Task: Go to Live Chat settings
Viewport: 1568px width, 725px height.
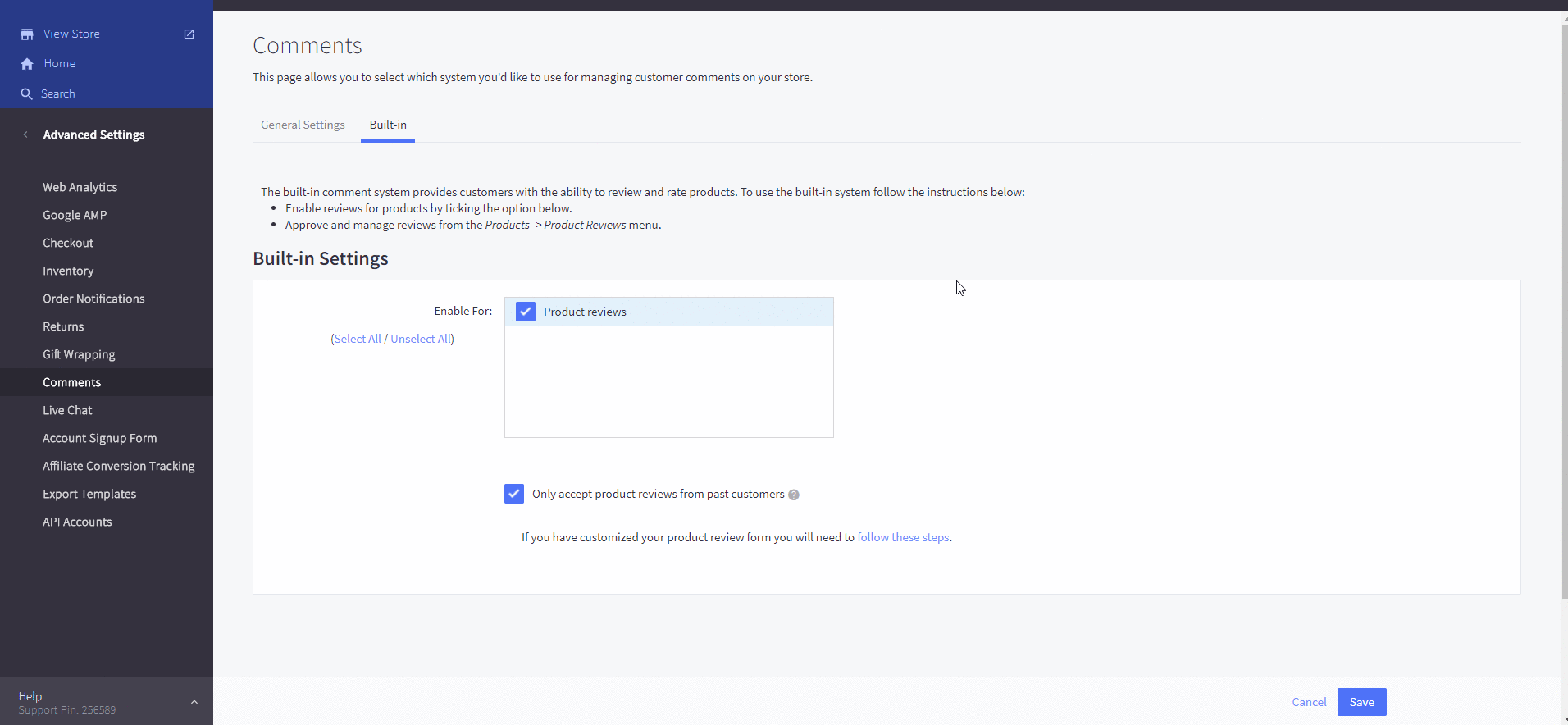Action: tap(67, 410)
